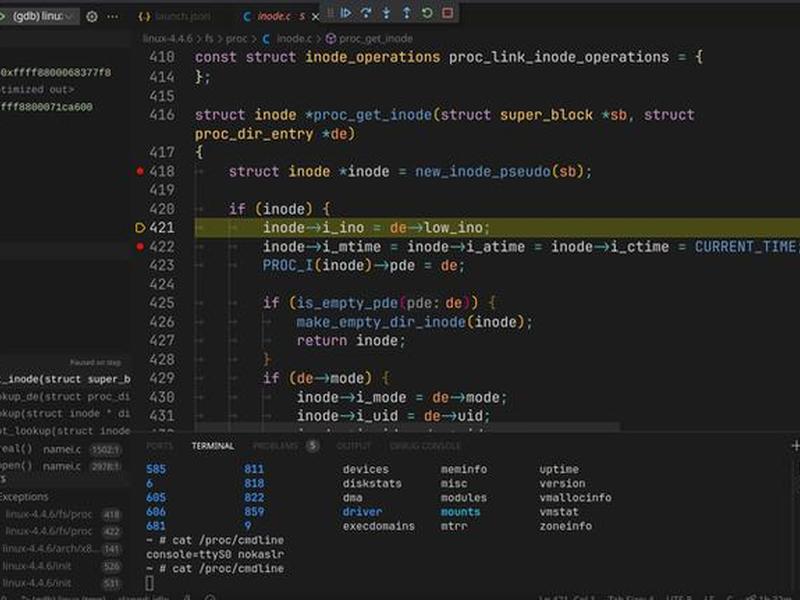
Task: Select the 'optimized out' variable value
Action: 37,89
